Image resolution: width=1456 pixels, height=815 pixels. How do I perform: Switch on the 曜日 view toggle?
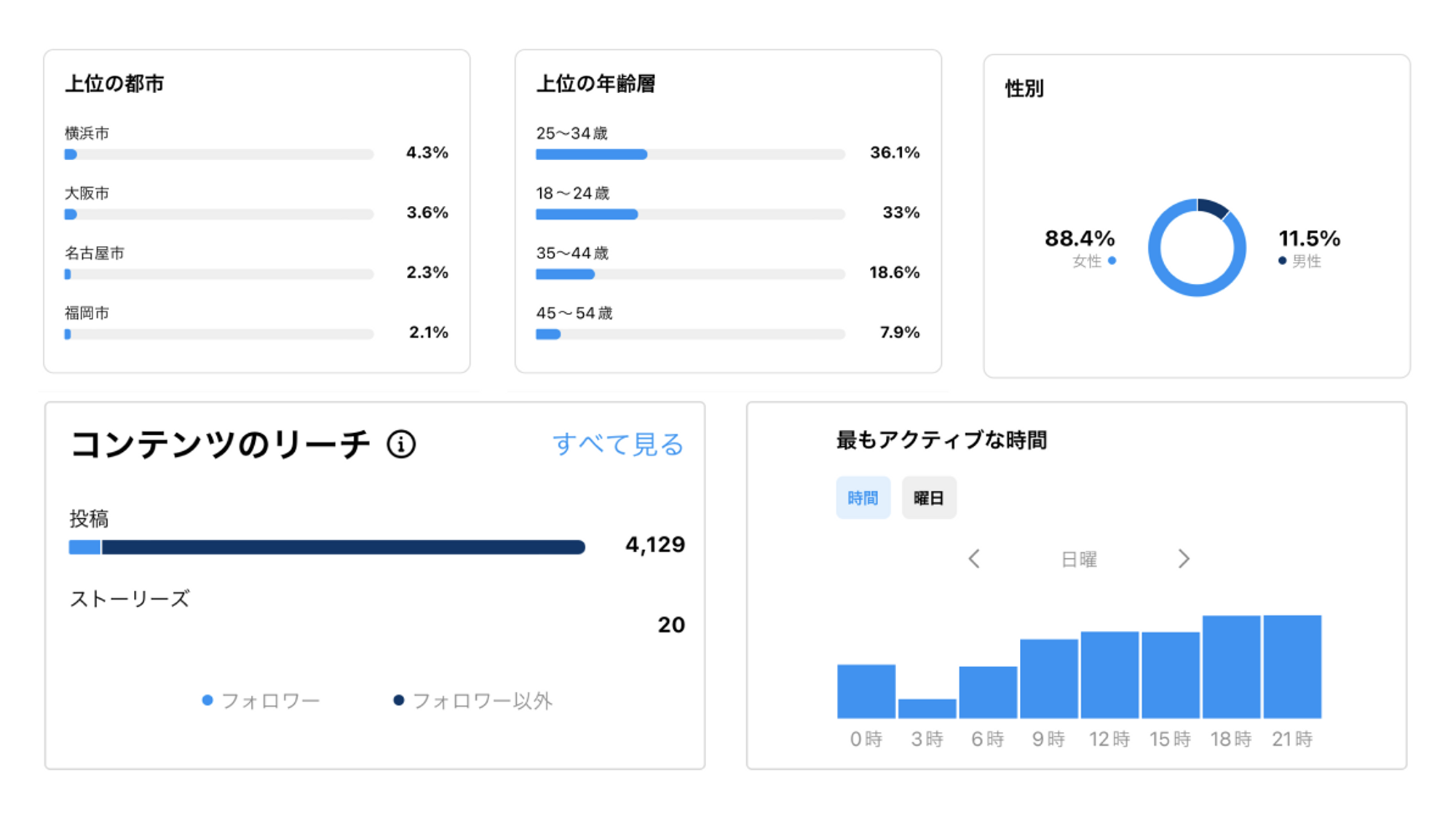pyautogui.click(x=929, y=497)
